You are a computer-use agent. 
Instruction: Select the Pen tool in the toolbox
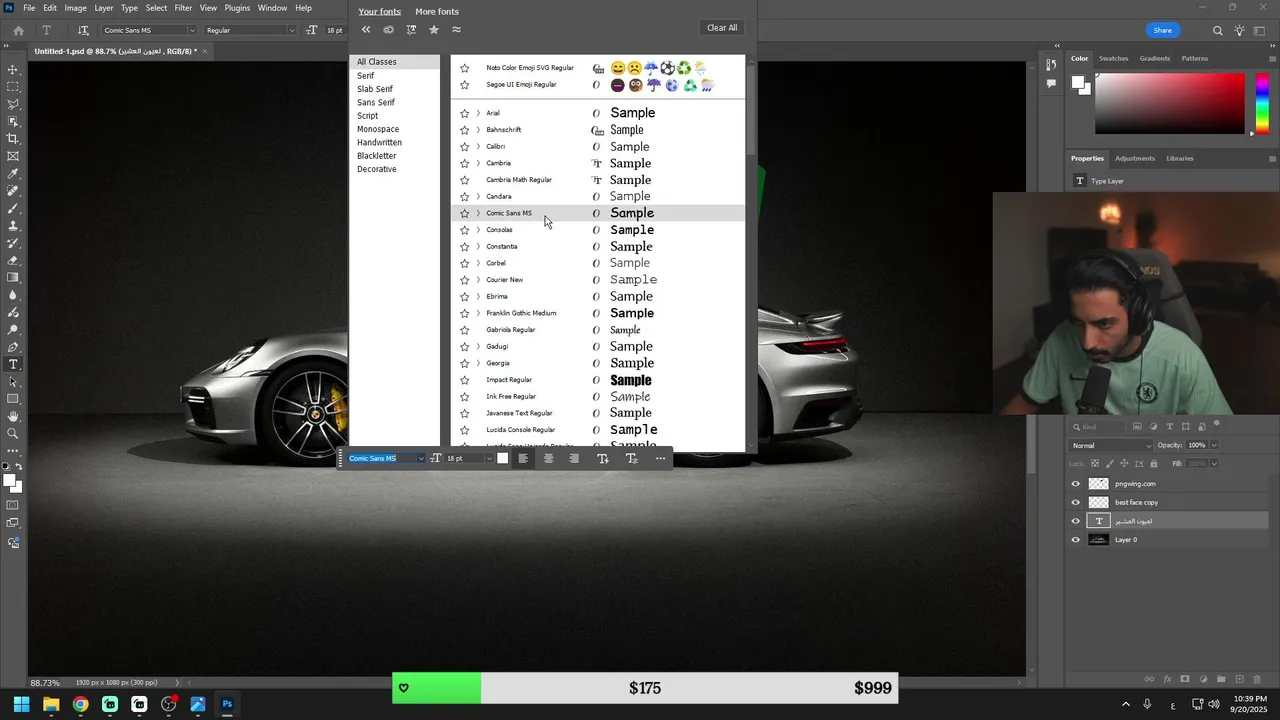[x=13, y=347]
